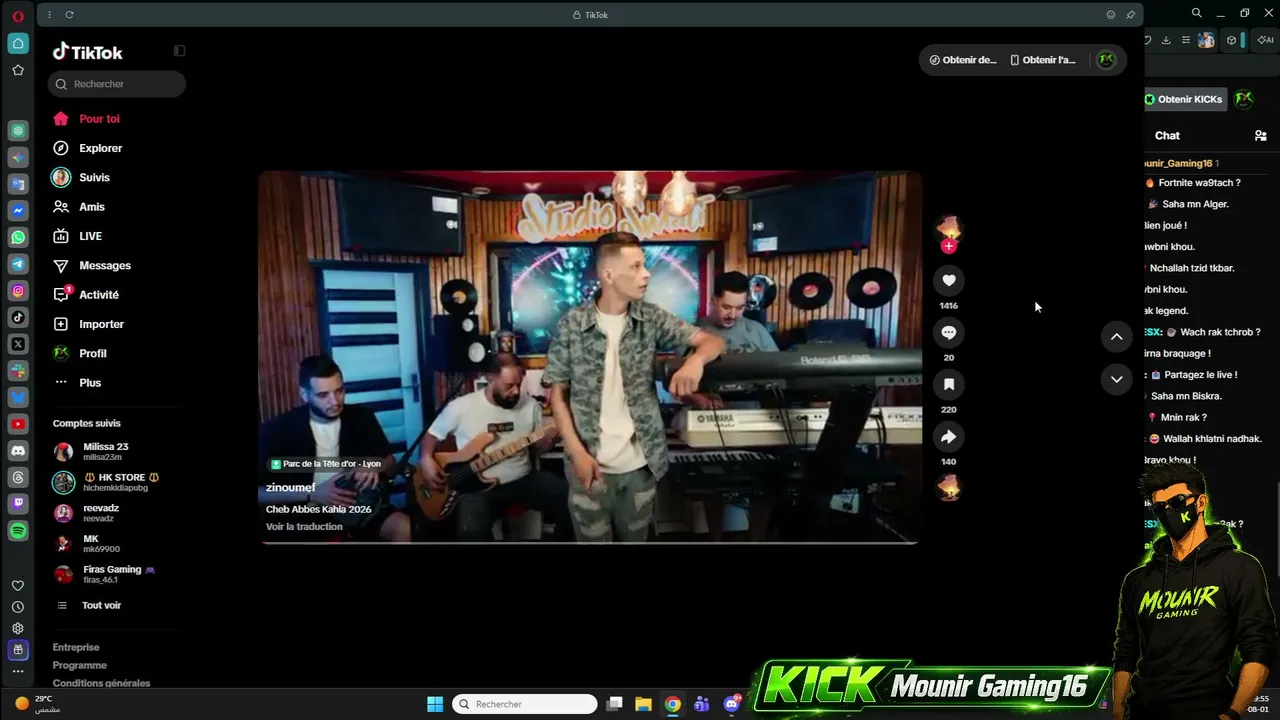
Task: Expand the Plus more options
Action: coord(78,383)
